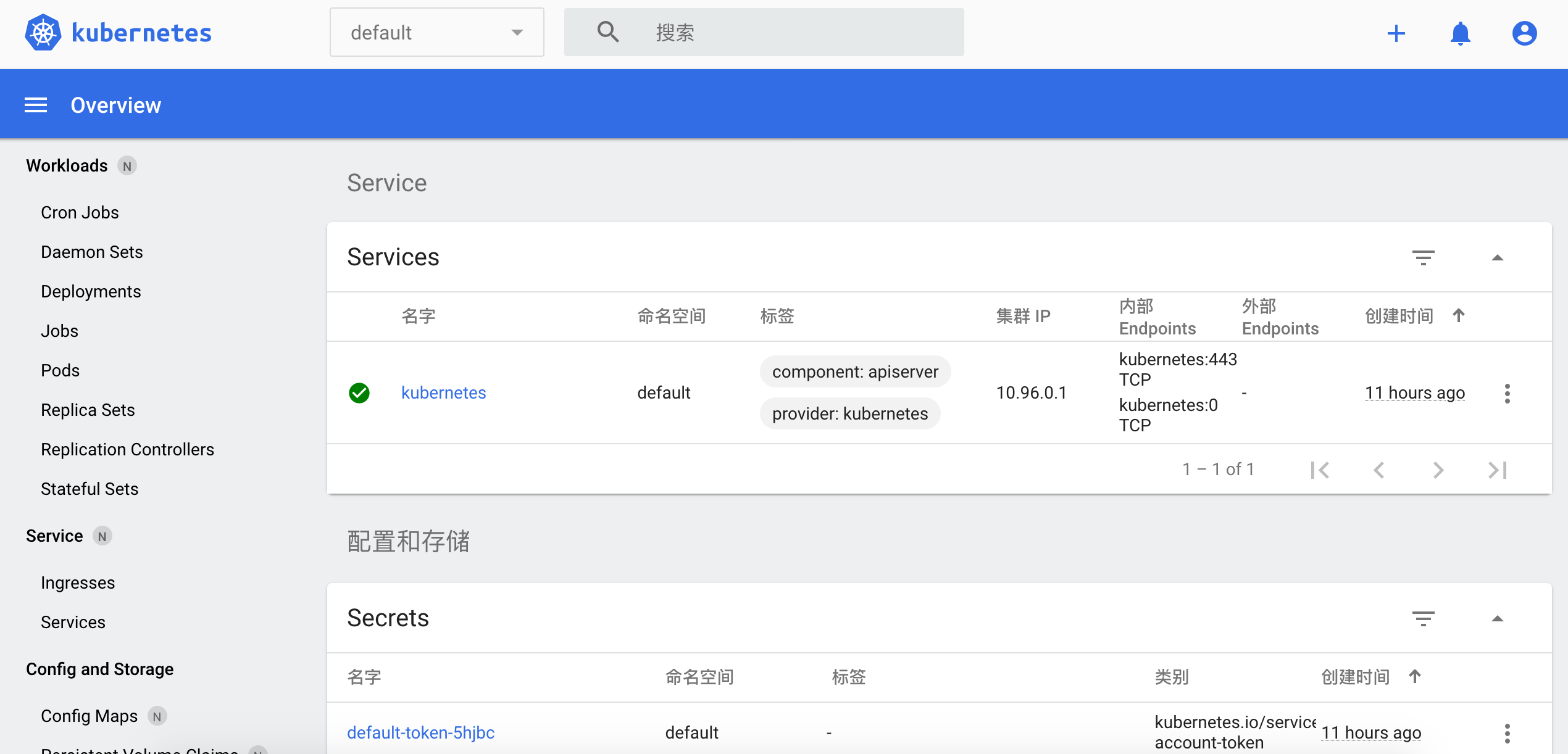Click the kubernetes.io/service-account-token type cell

1234,732
